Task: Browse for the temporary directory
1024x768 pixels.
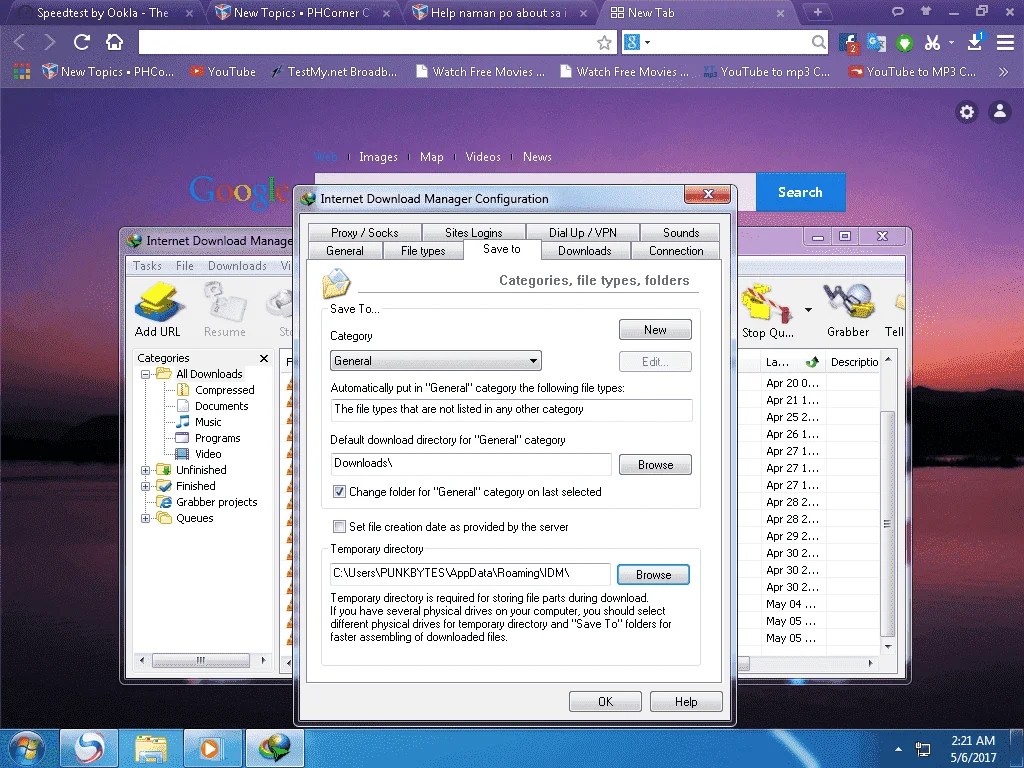Action: [x=653, y=575]
